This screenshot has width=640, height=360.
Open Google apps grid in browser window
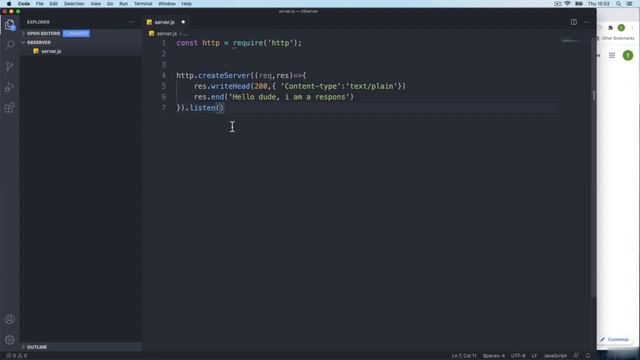click(612, 55)
